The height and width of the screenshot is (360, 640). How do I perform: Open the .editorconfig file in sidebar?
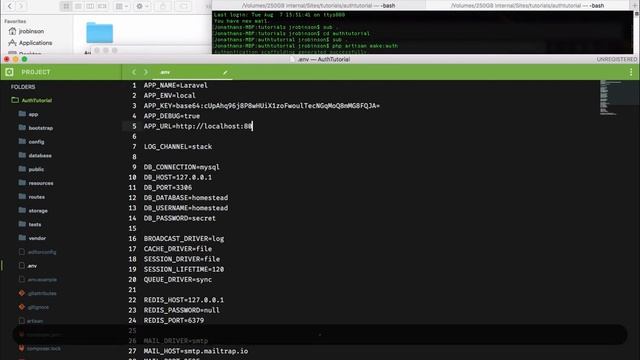click(x=38, y=252)
